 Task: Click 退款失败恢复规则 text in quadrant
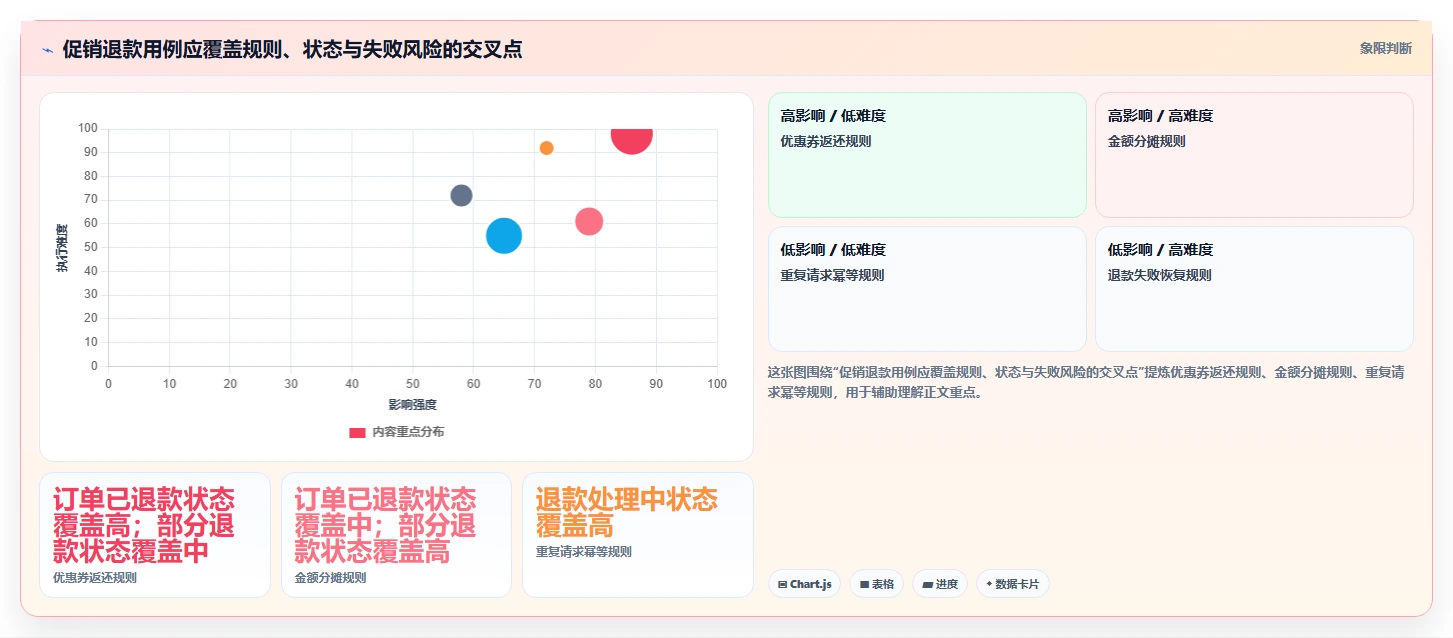1159,276
